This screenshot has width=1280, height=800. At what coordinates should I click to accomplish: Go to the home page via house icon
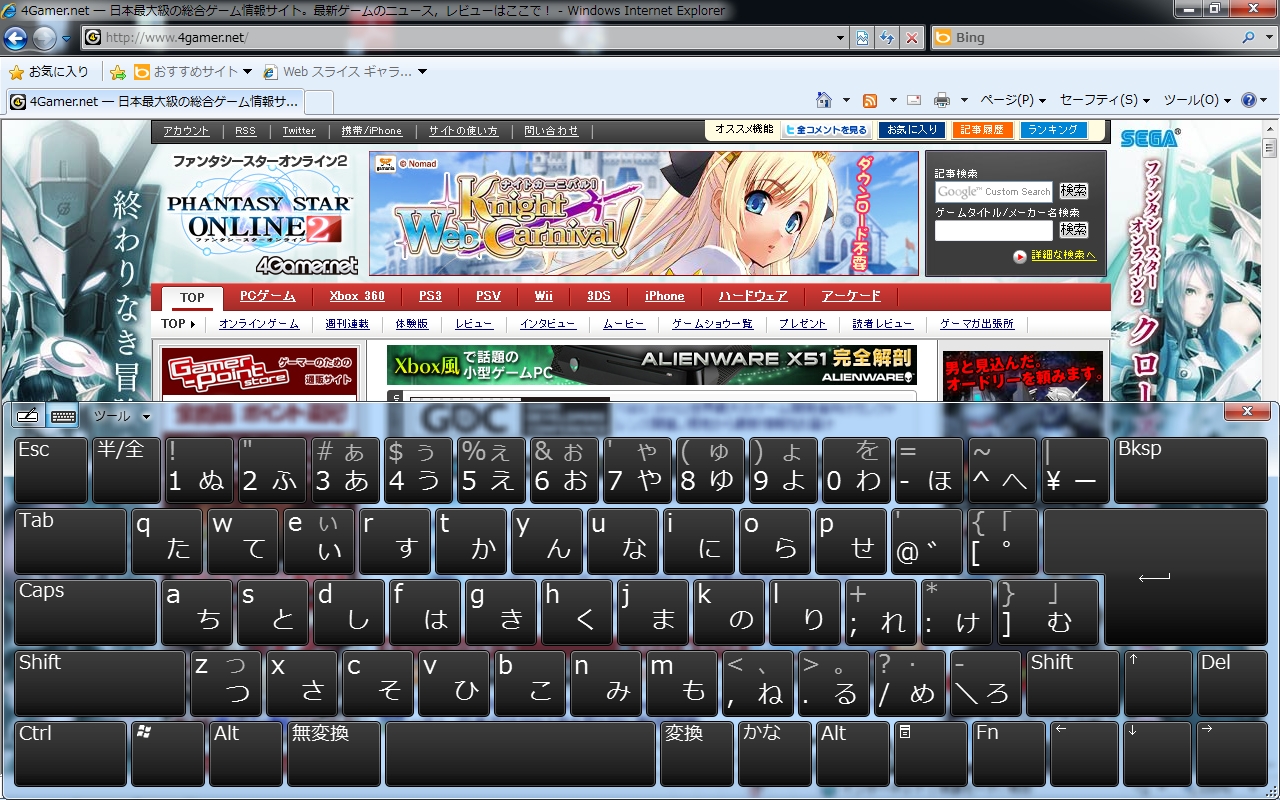point(823,100)
